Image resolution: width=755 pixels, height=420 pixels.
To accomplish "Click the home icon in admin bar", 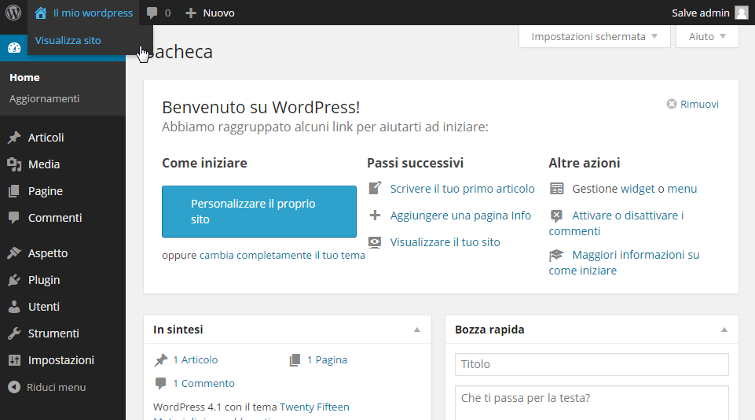I will pos(41,13).
